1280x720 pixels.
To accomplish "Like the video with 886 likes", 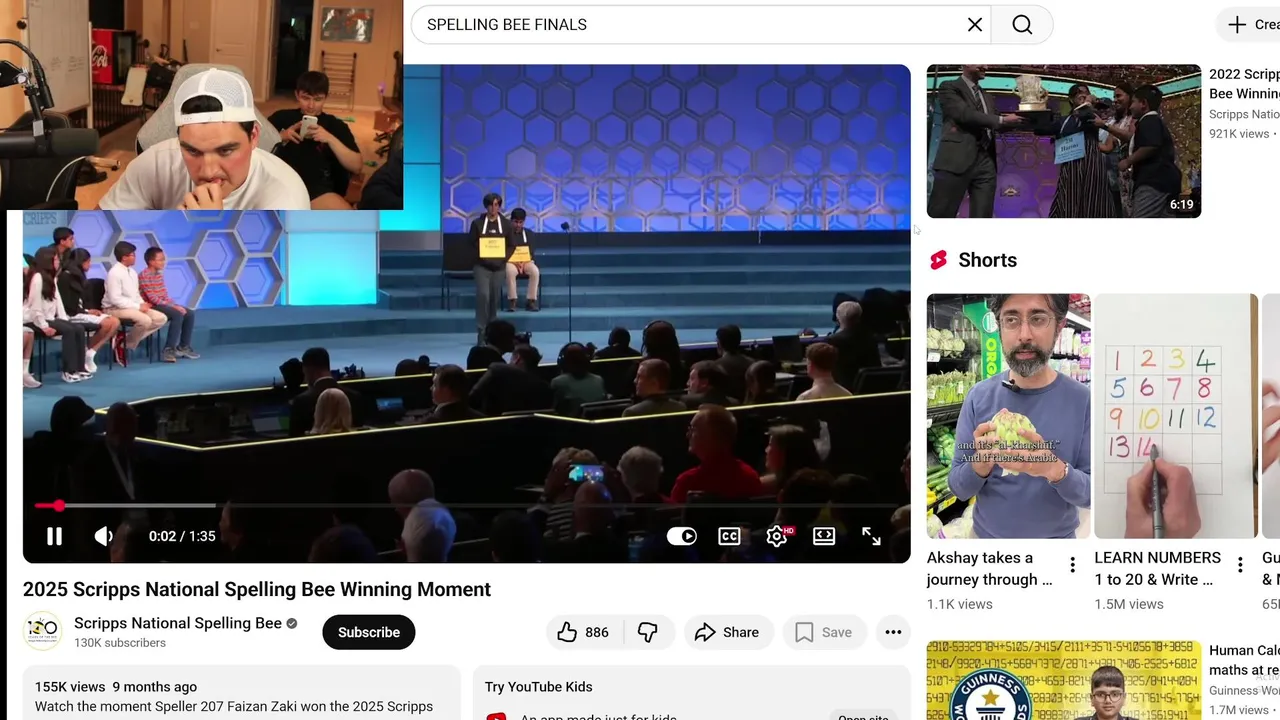I will [x=583, y=632].
